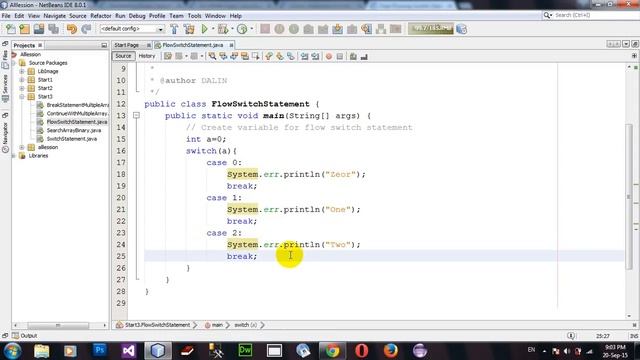Viewport: 640px width, 360px height.
Task: Select the FlowSwitchStatement.java editor tab
Action: point(193,45)
